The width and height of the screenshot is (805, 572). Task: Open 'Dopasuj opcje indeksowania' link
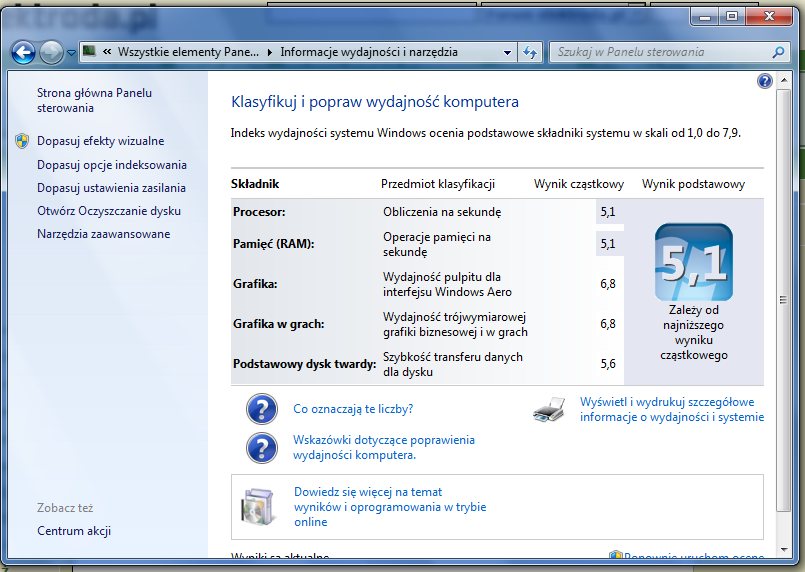pyautogui.click(x=112, y=165)
